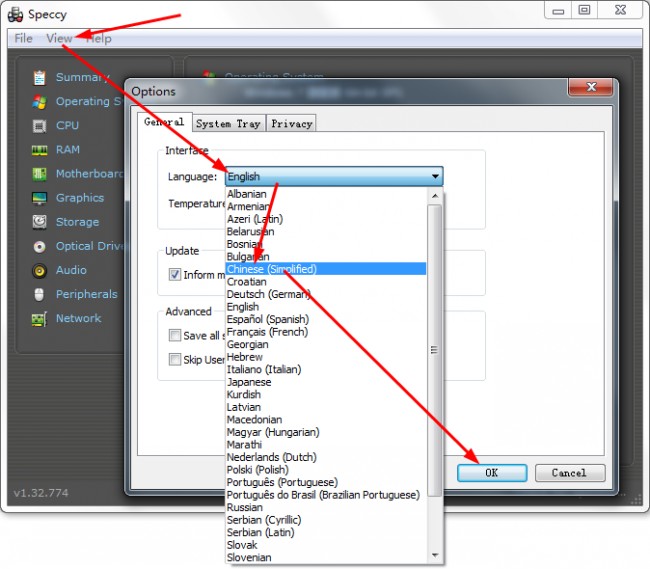Click the Optical Drives disc icon
The width and height of the screenshot is (650, 569).
pyautogui.click(x=39, y=247)
